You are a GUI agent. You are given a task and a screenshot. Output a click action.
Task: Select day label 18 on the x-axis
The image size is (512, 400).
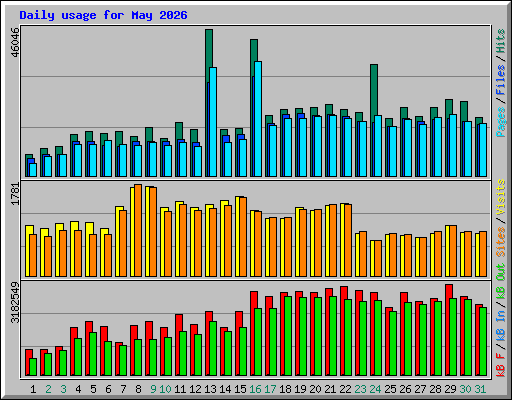(285, 389)
